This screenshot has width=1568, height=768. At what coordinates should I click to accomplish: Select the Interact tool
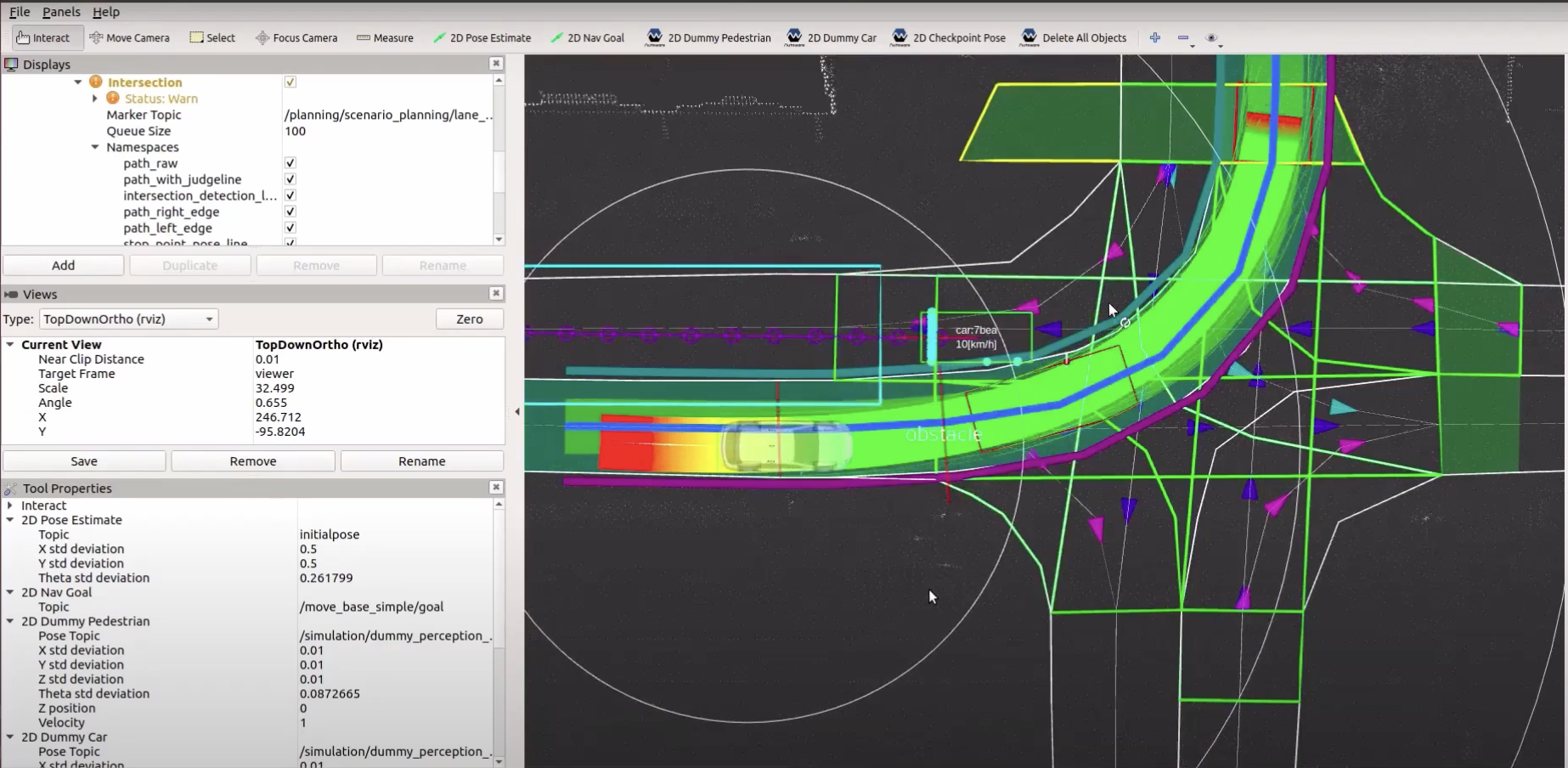[43, 37]
